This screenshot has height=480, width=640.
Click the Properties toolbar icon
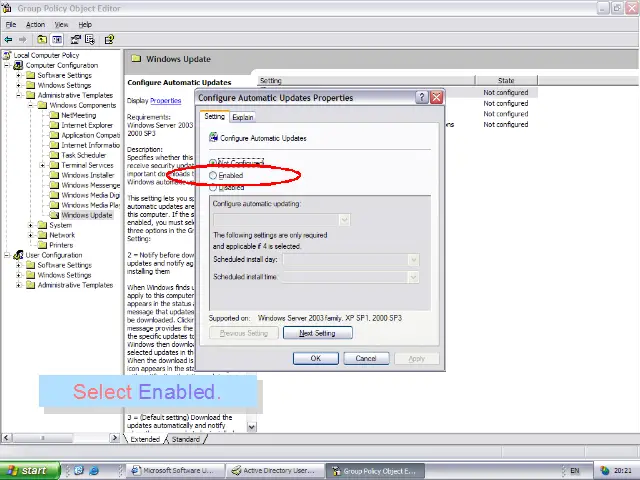point(76,40)
